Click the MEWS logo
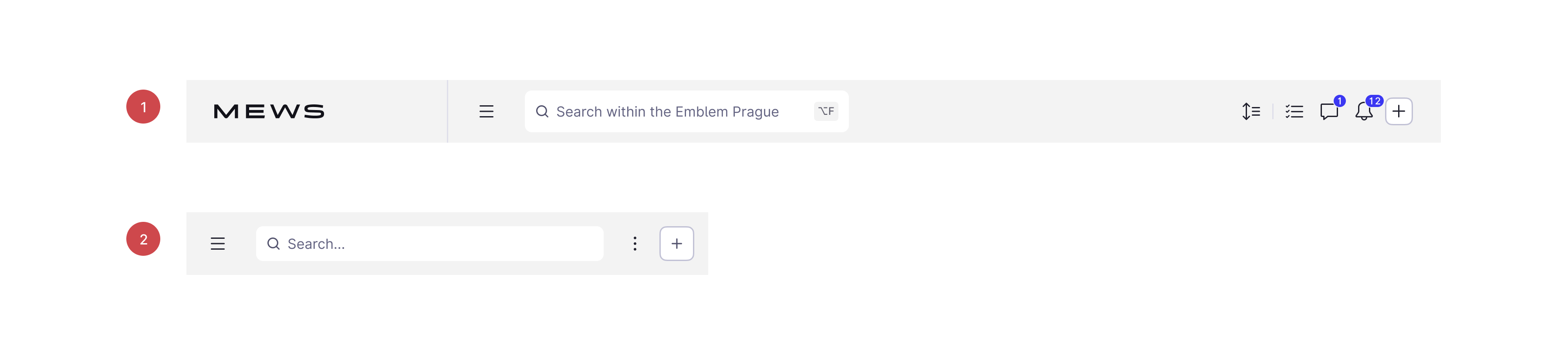The height and width of the screenshot is (348, 1568). [268, 111]
